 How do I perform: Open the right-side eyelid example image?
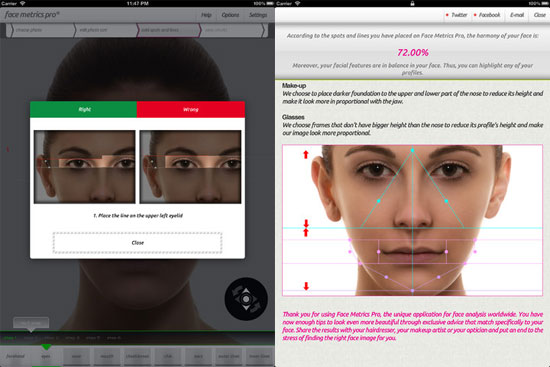coord(85,167)
